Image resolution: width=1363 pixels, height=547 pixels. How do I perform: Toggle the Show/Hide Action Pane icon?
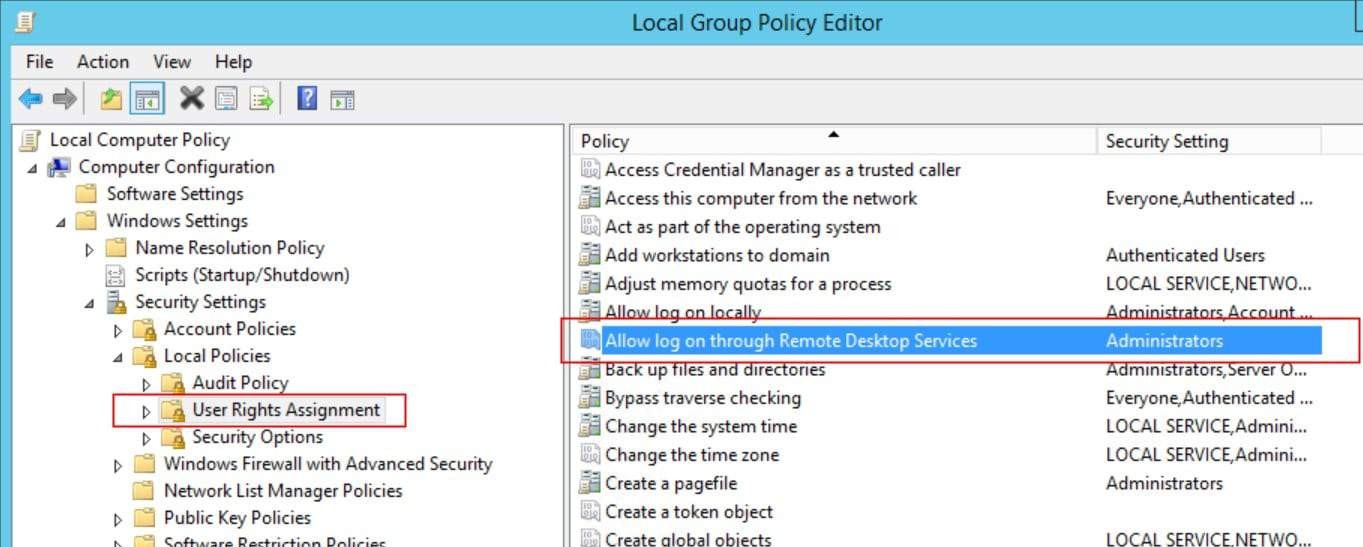(343, 99)
